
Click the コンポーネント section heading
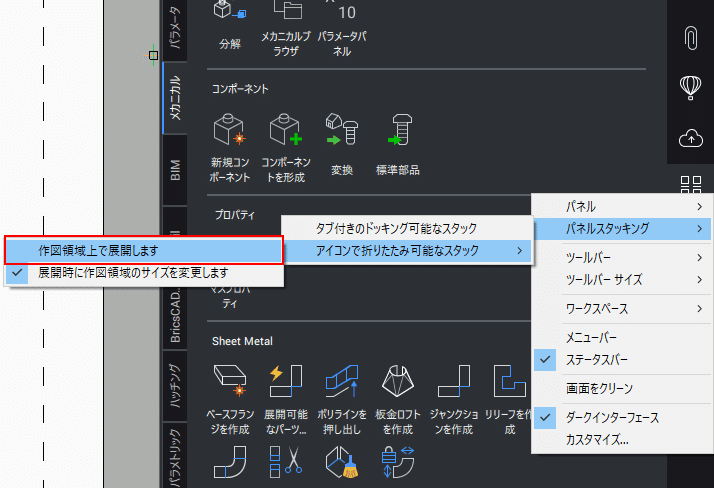240,89
